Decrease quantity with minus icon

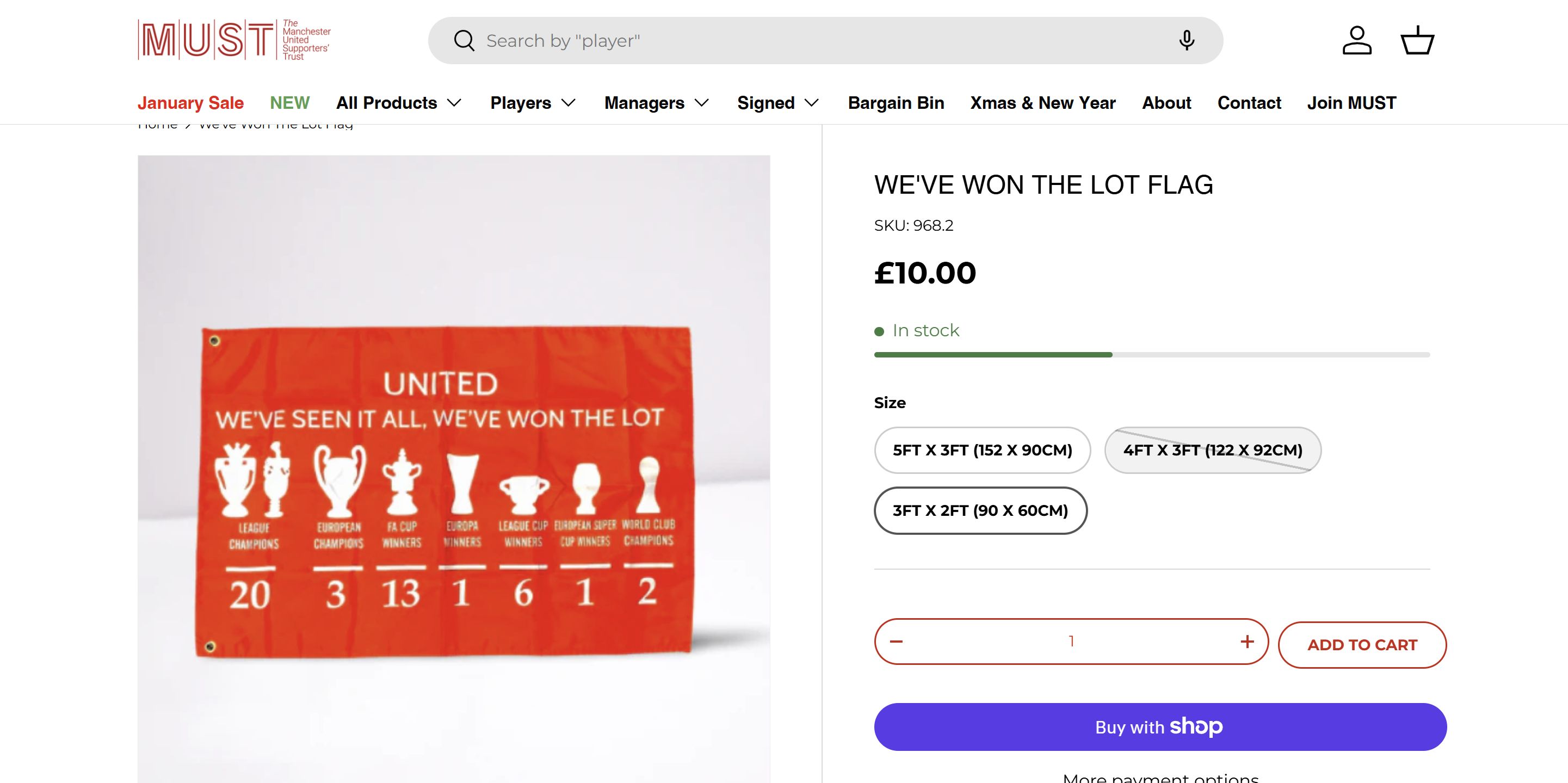tap(896, 641)
